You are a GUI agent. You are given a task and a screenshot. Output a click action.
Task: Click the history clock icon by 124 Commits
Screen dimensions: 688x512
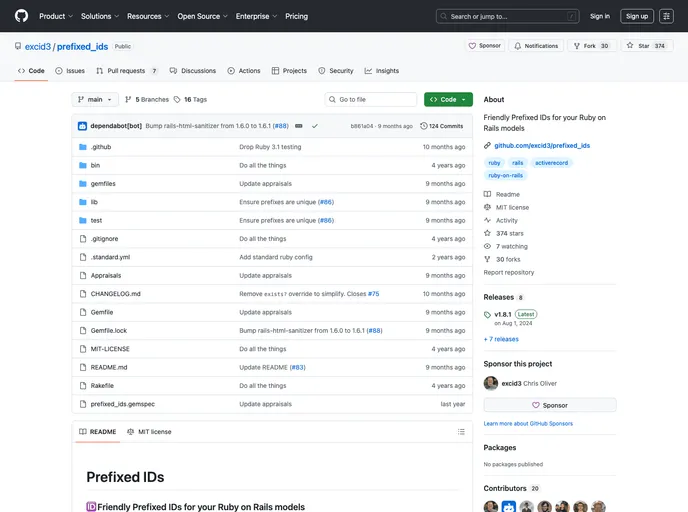(x=423, y=126)
